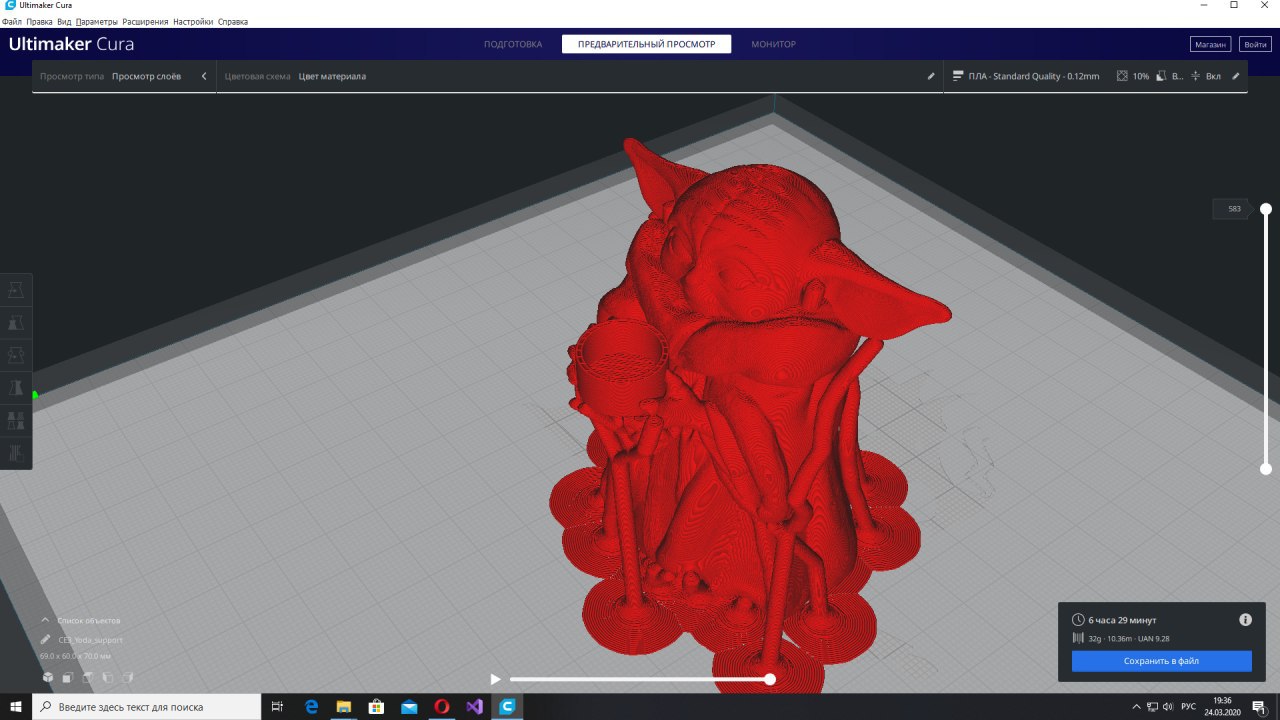Select the Support Blocker tool
This screenshot has height=720, width=1280.
pos(16,452)
